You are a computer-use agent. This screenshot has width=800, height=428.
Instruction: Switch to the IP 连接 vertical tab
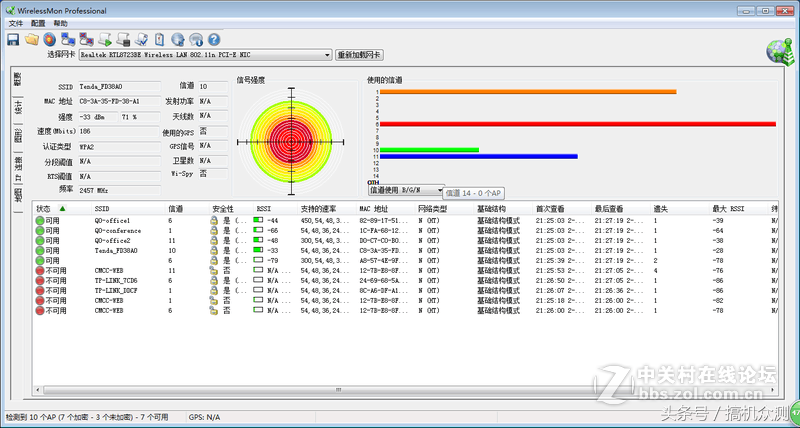[18, 167]
